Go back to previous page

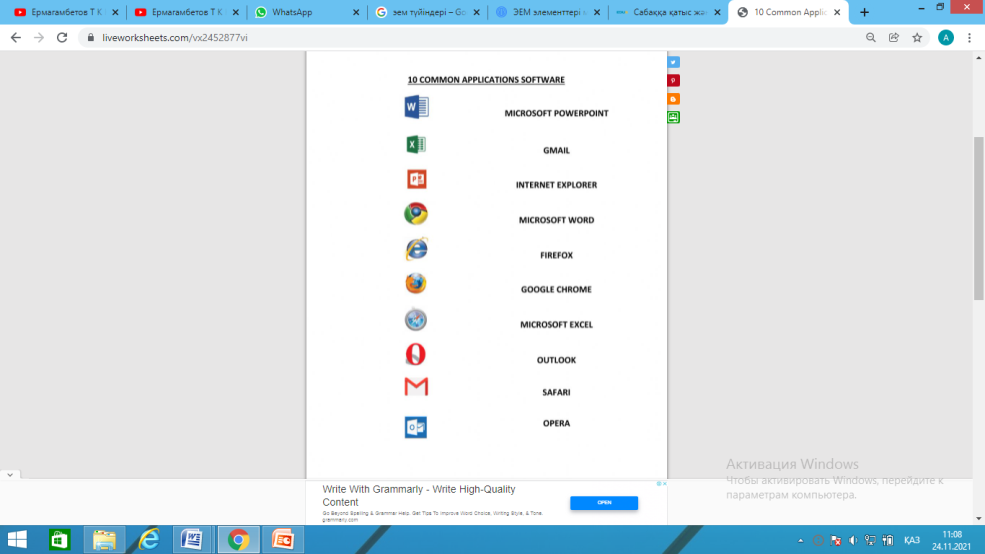[x=16, y=38]
